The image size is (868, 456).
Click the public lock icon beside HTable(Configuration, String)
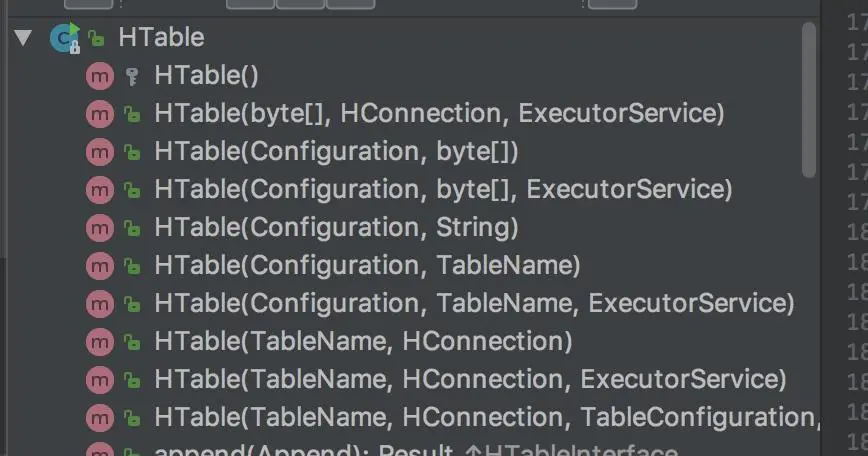tap(132, 228)
